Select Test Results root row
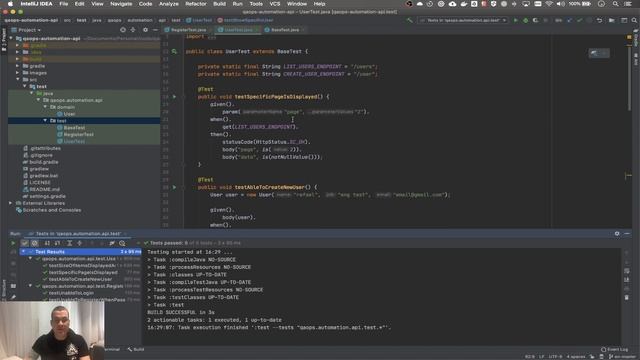 [80, 252]
